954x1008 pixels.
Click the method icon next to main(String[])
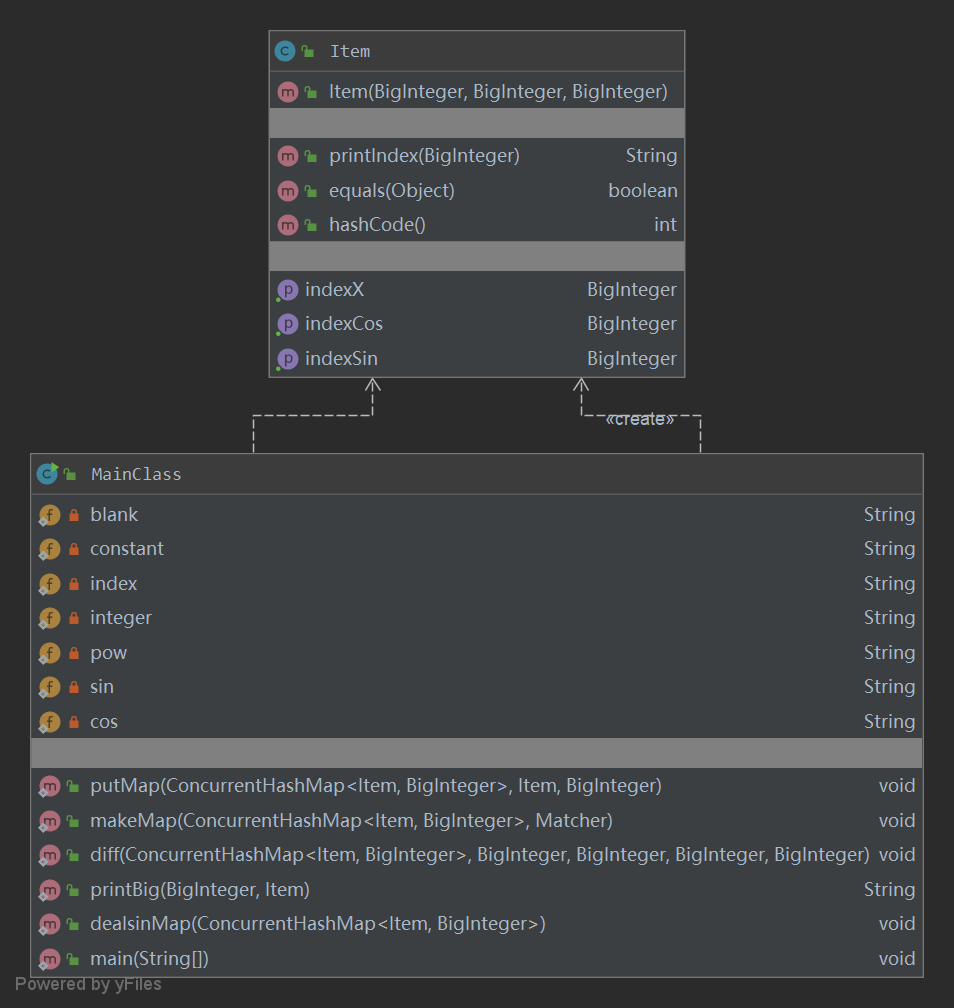[49, 959]
